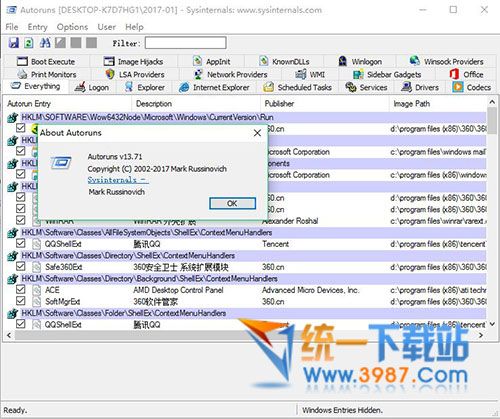Screen dimensions: 500x419
Task: Uncheck the Safe360Ext entry checkbox
Action: 21,266
